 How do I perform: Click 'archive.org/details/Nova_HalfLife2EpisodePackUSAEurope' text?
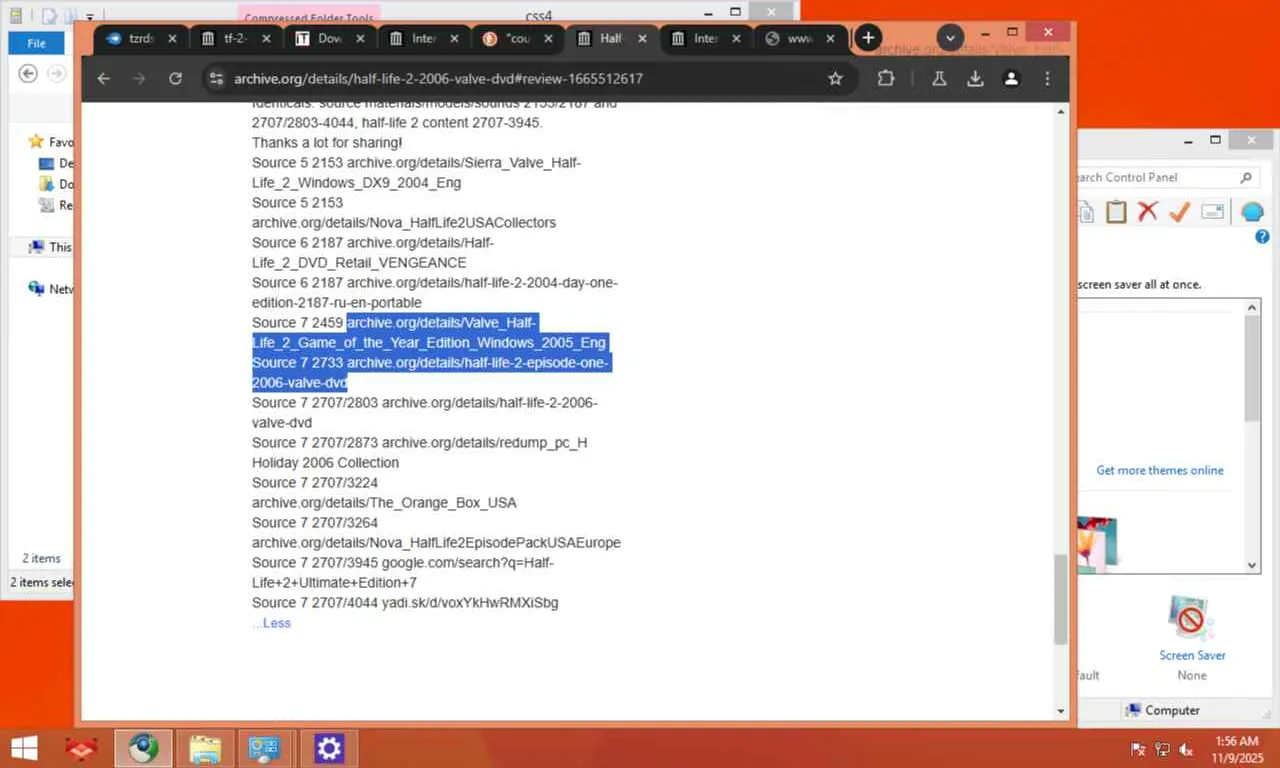tap(436, 543)
